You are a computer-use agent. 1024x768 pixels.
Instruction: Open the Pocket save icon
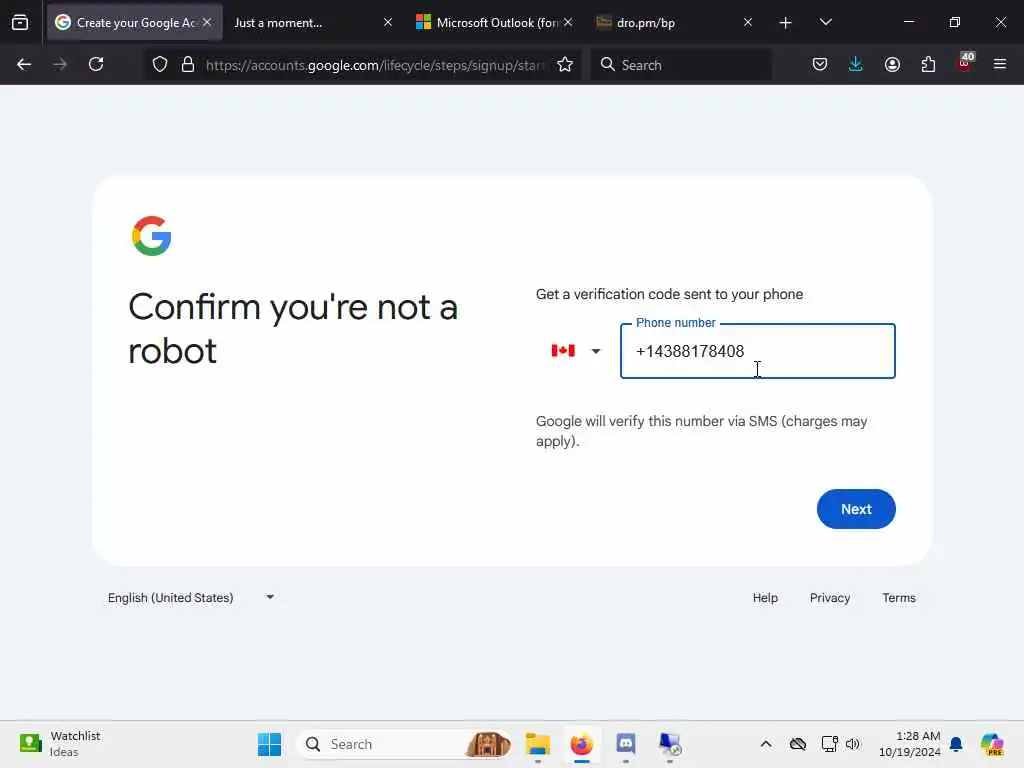pyautogui.click(x=820, y=64)
